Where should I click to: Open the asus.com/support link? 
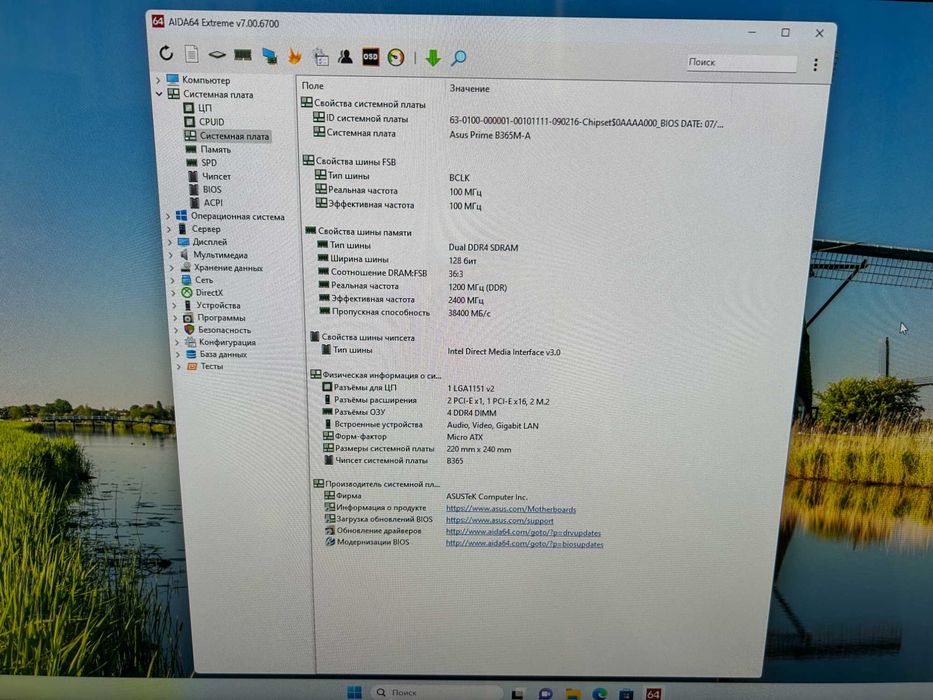pos(500,520)
